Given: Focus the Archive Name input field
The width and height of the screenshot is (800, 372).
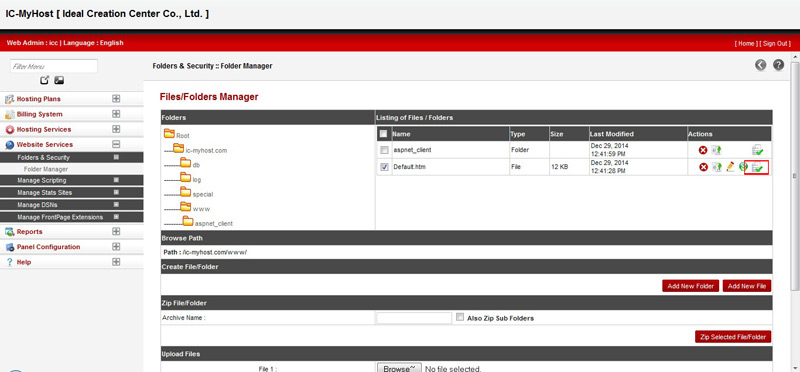Looking at the screenshot, I should point(414,318).
